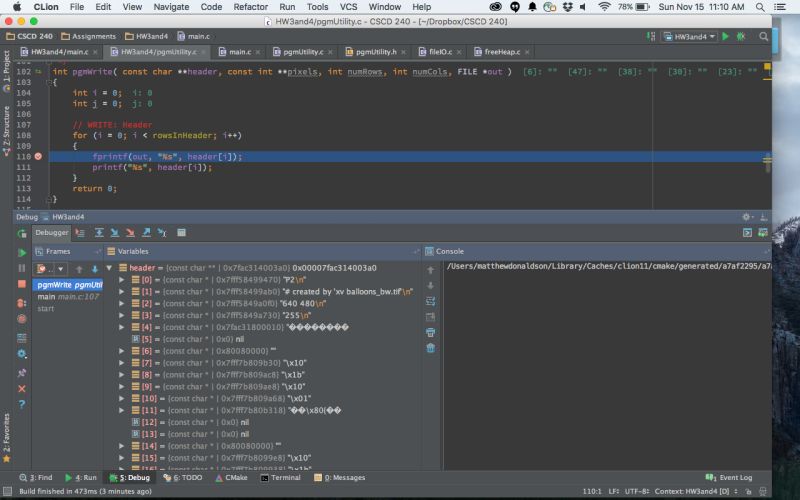Collapse the header variable node
Screen dimensions: 800x500
(x=109, y=268)
